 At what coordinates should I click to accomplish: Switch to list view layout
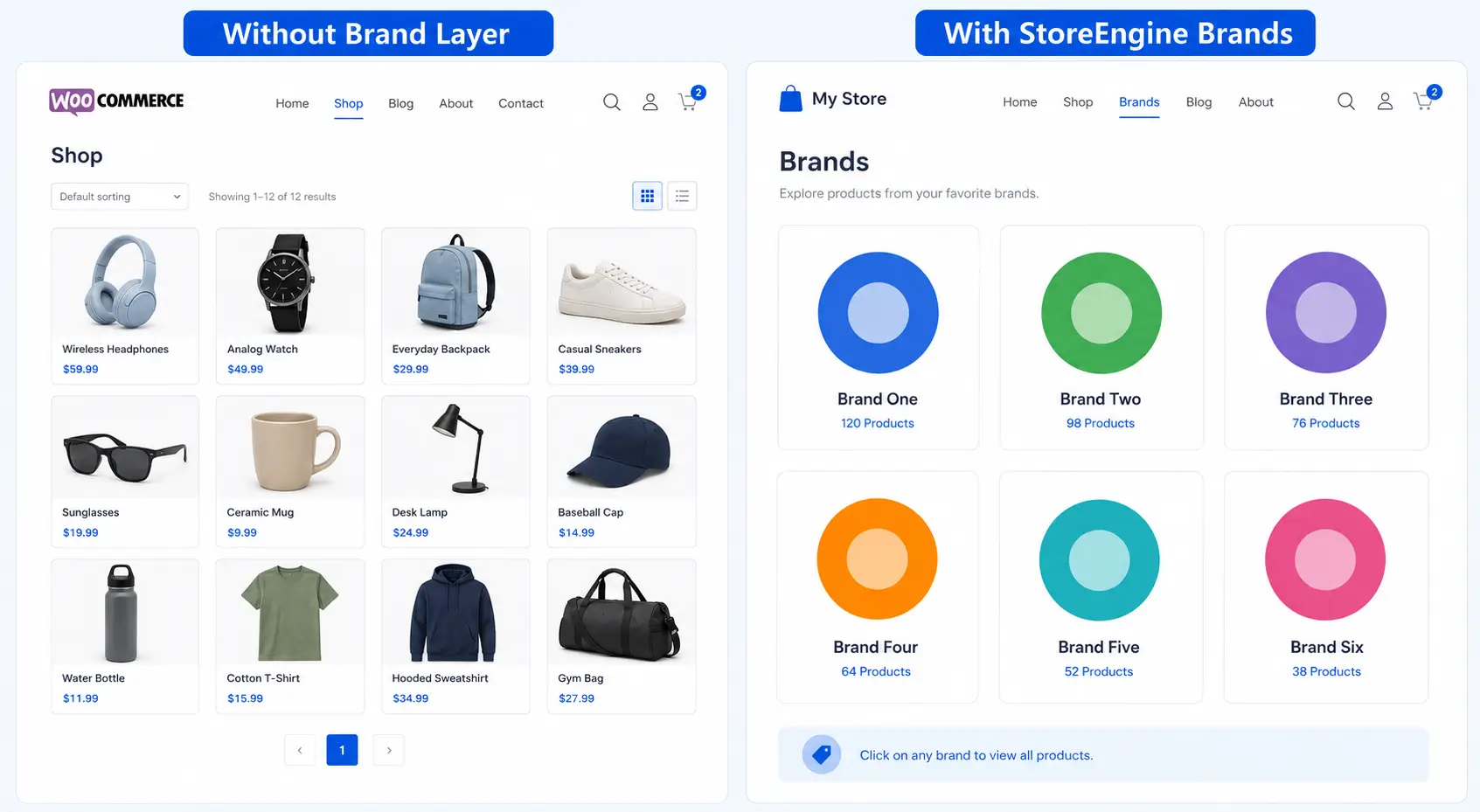tap(682, 196)
